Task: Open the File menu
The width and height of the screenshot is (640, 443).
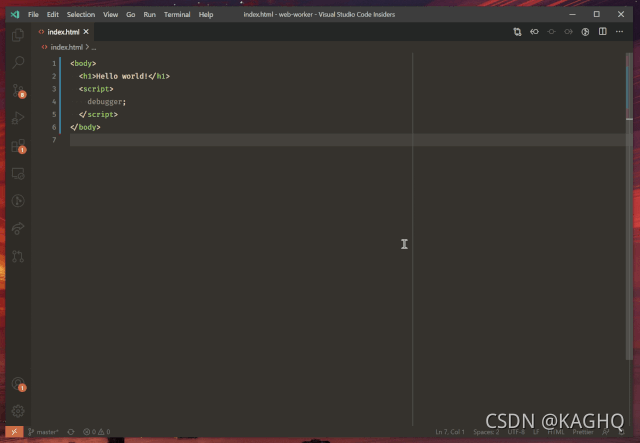Action: click(33, 15)
